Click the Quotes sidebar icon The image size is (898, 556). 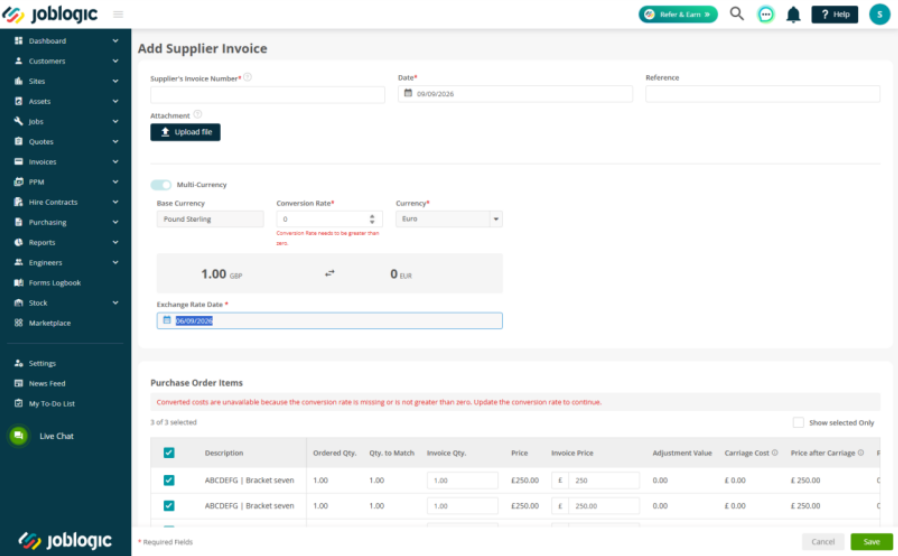(18, 141)
